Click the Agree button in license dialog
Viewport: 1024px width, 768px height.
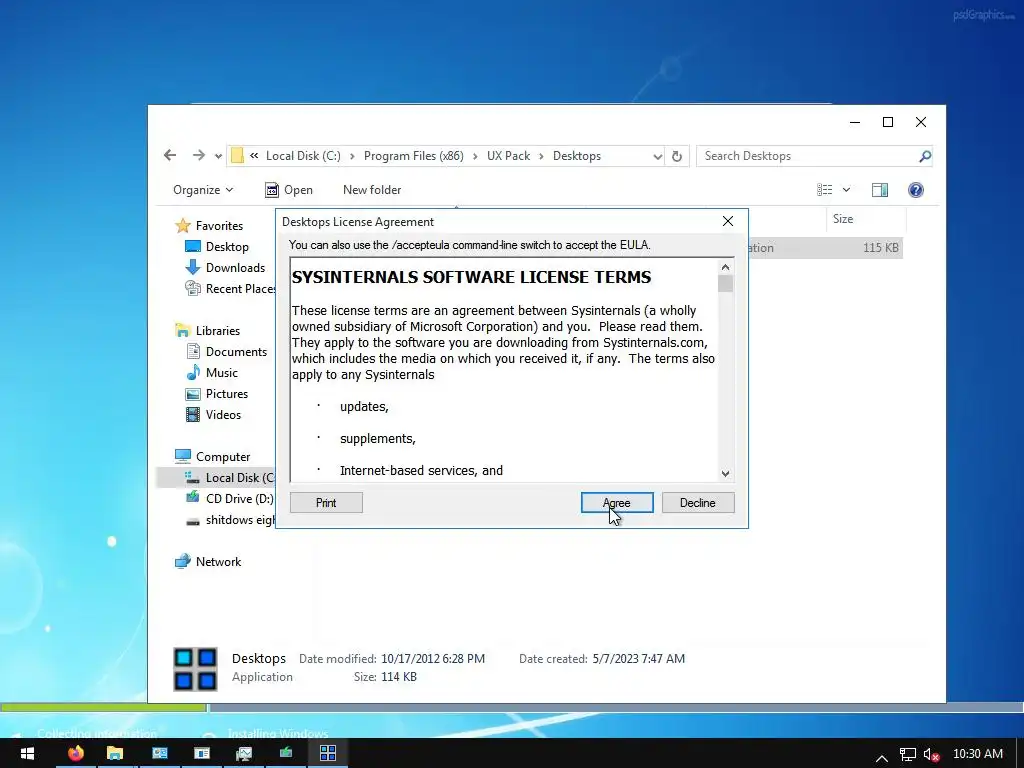(616, 502)
